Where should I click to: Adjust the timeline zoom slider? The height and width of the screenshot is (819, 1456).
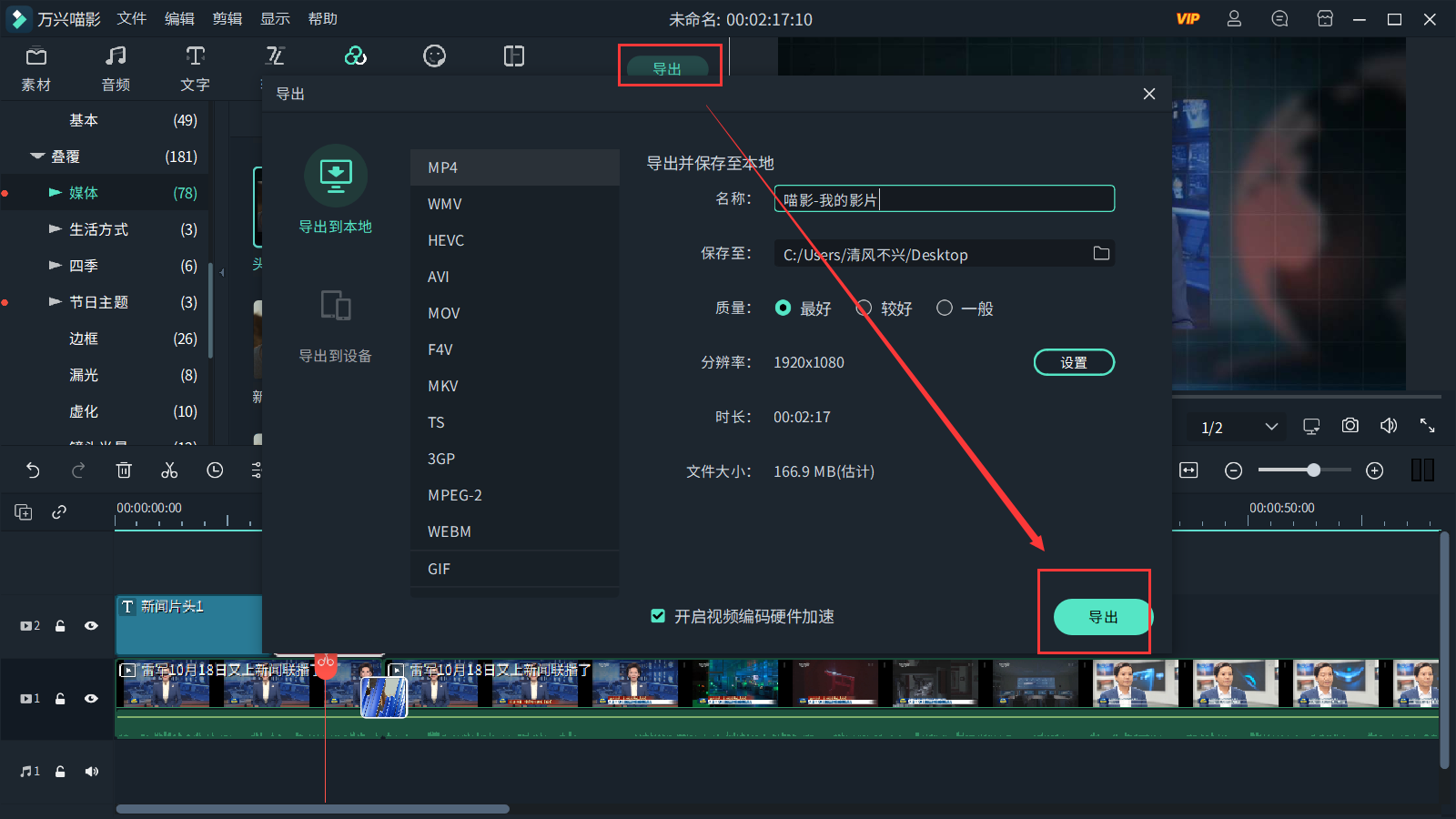pos(1313,470)
